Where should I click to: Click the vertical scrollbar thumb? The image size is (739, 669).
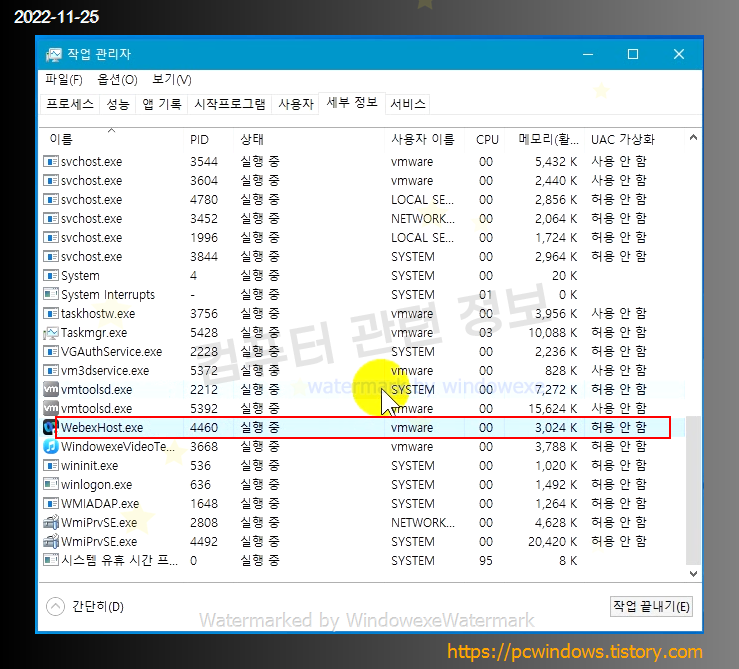pyautogui.click(x=693, y=490)
